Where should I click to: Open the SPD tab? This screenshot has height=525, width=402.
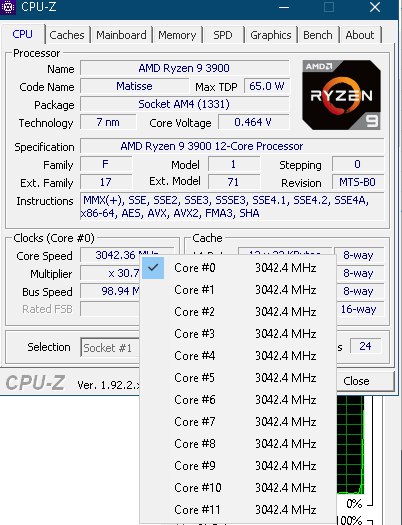[223, 35]
